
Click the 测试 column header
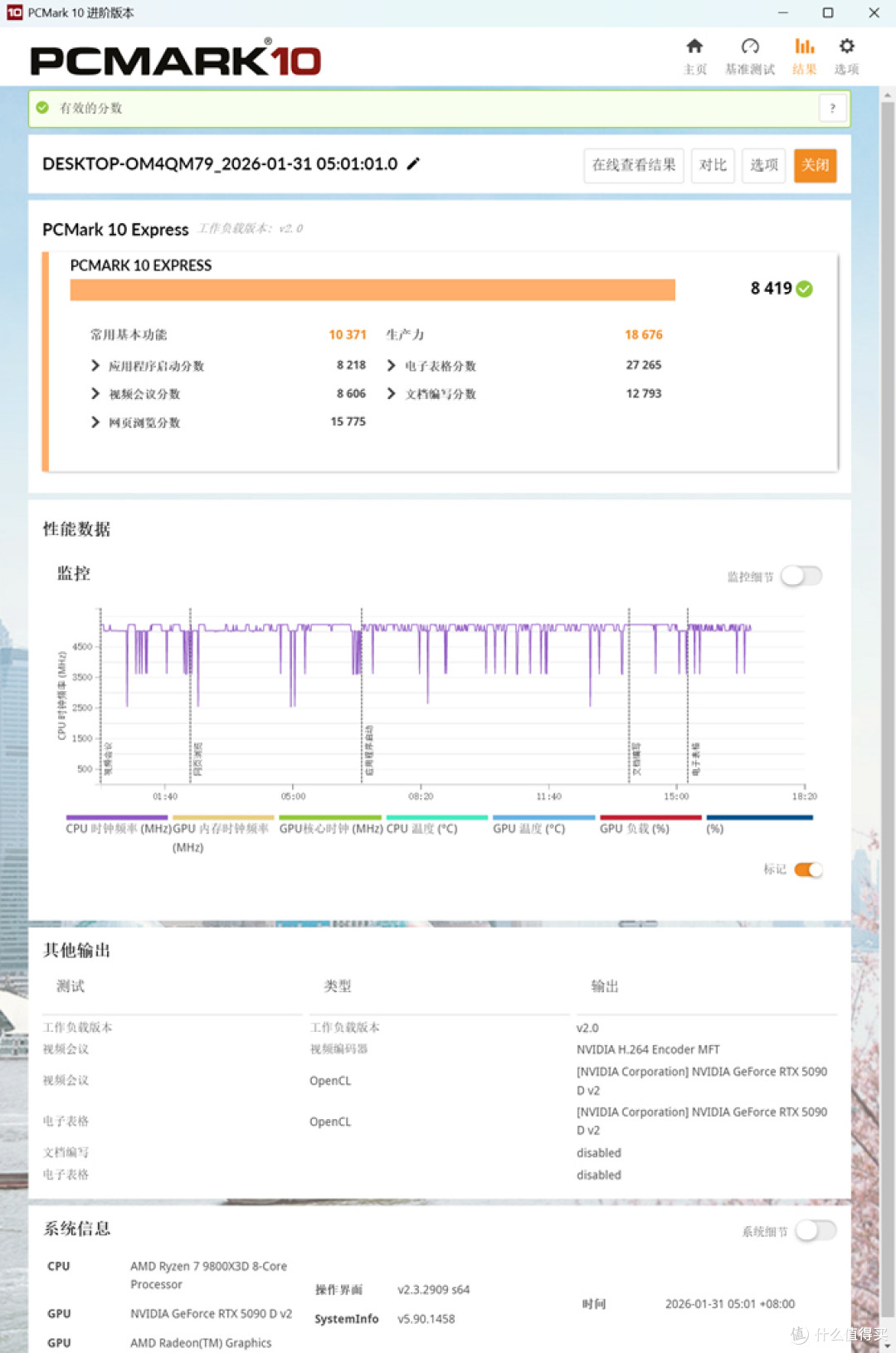[71, 986]
